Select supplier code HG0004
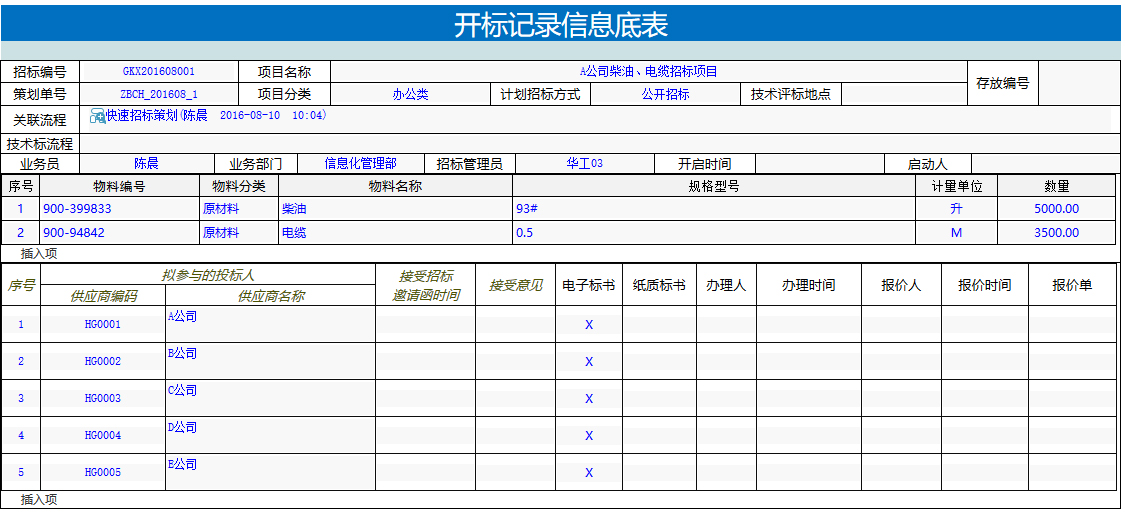The width and height of the screenshot is (1125, 515). (103, 435)
